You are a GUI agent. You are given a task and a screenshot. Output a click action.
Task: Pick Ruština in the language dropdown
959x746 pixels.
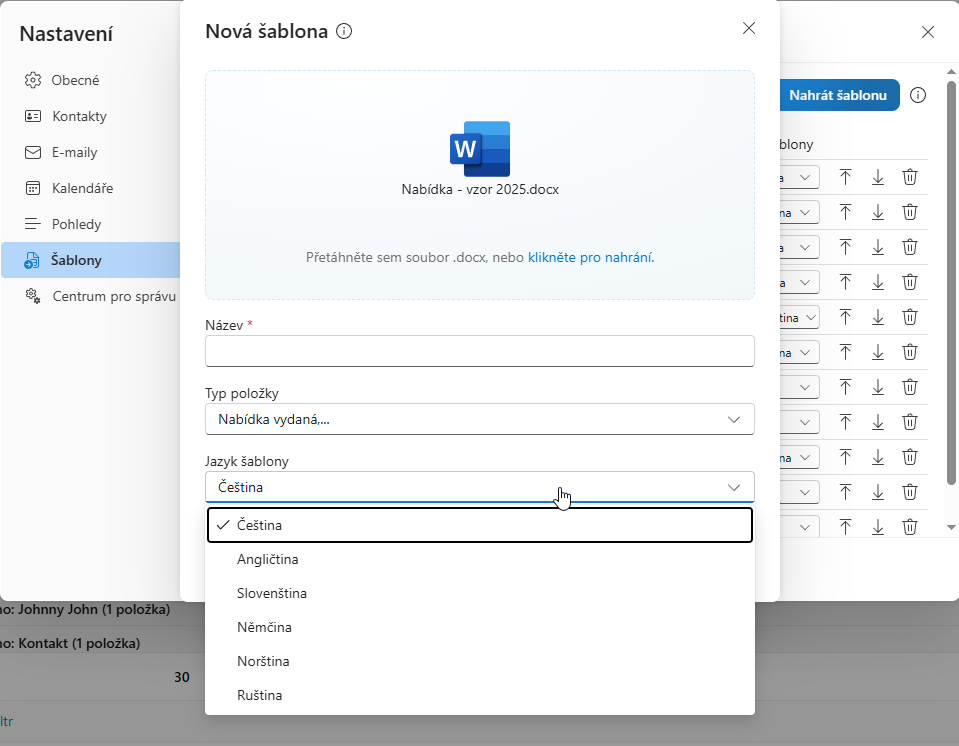259,695
